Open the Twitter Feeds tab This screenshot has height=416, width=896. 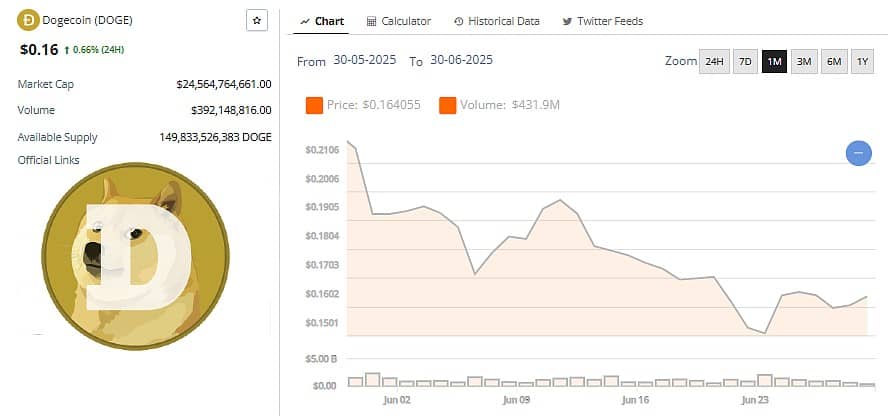(603, 21)
